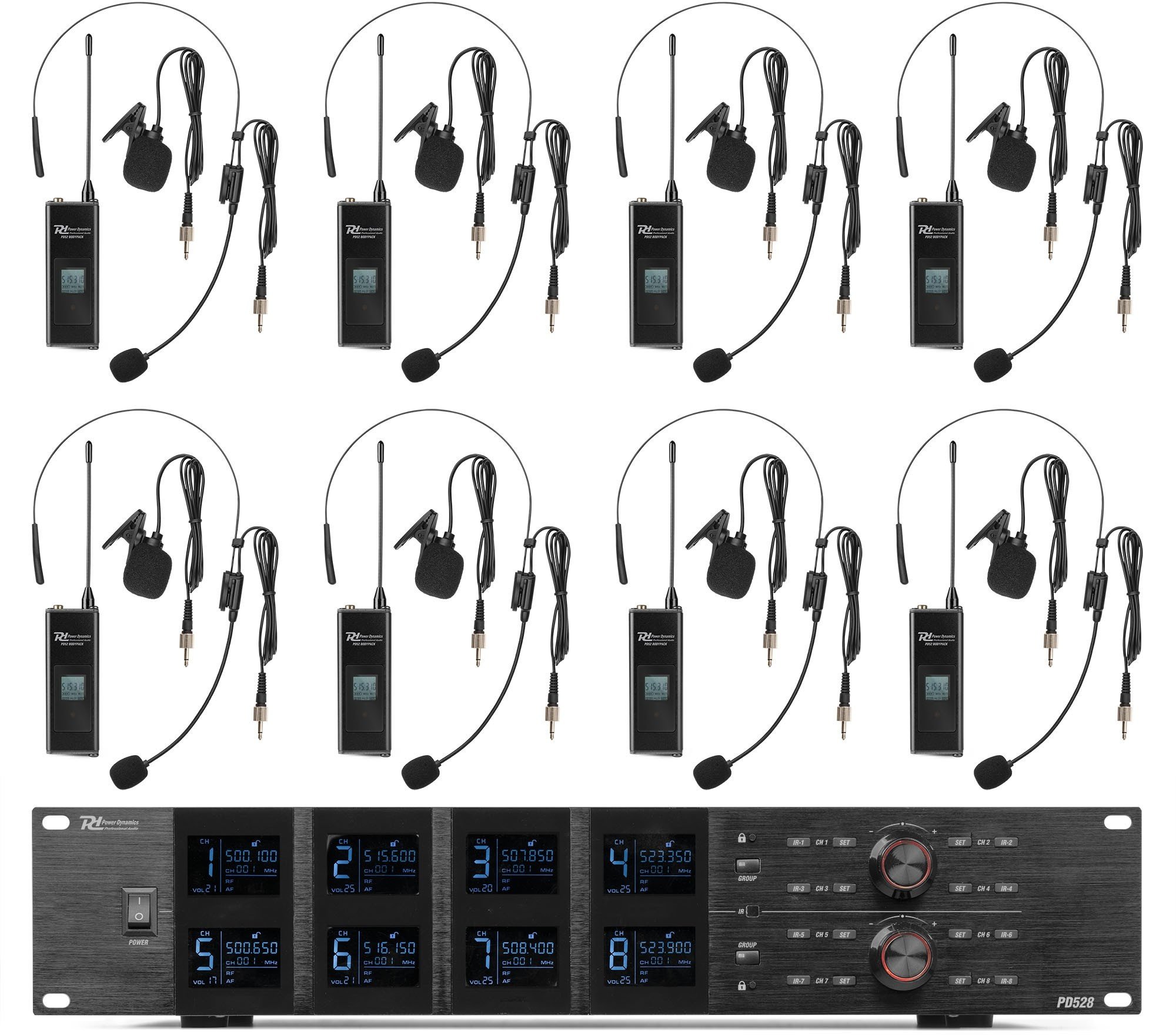
Task: Click the IR sensor window on receiver
Action: [x=752, y=912]
